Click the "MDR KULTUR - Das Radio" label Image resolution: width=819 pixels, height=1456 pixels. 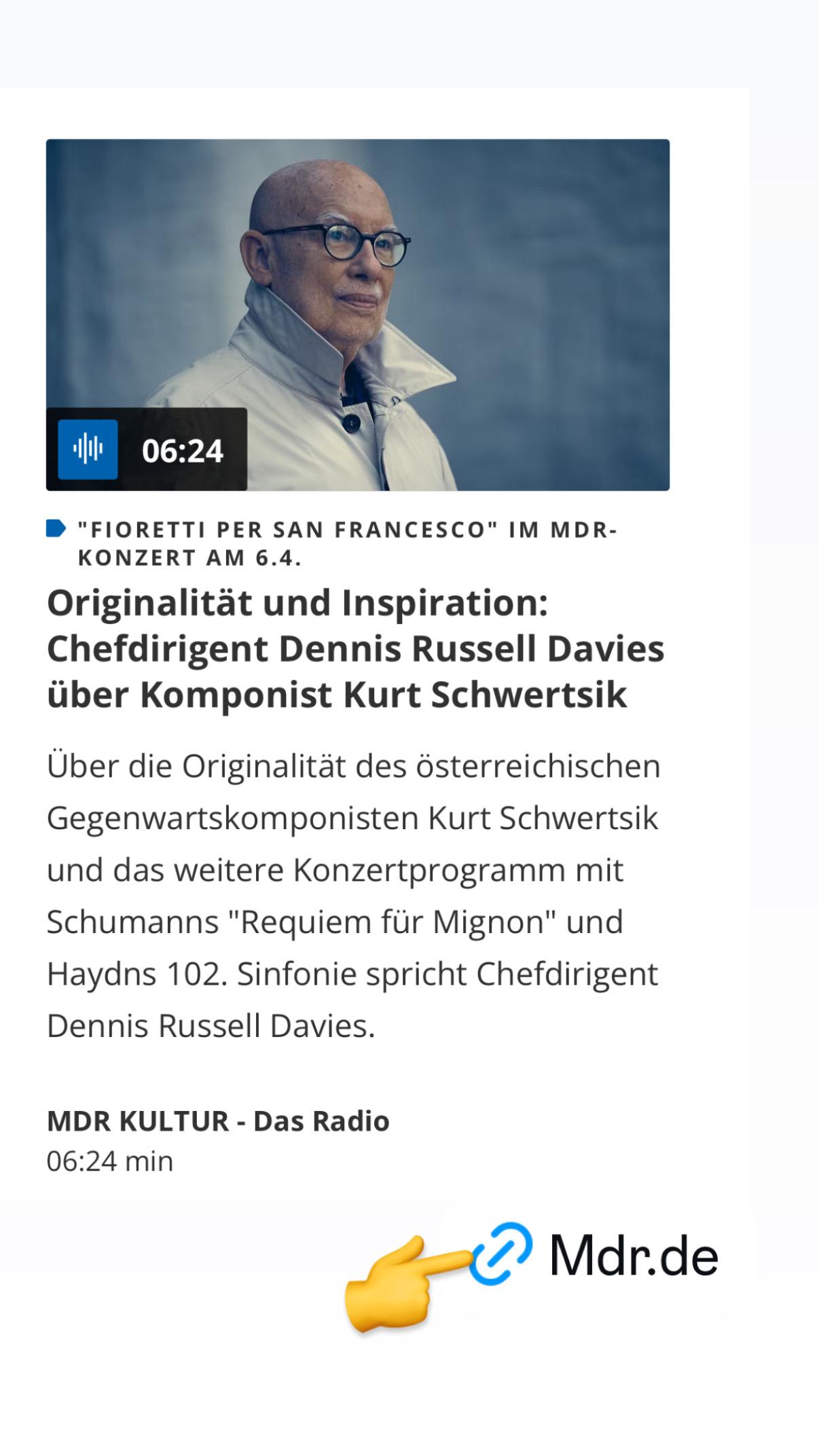tap(218, 1121)
